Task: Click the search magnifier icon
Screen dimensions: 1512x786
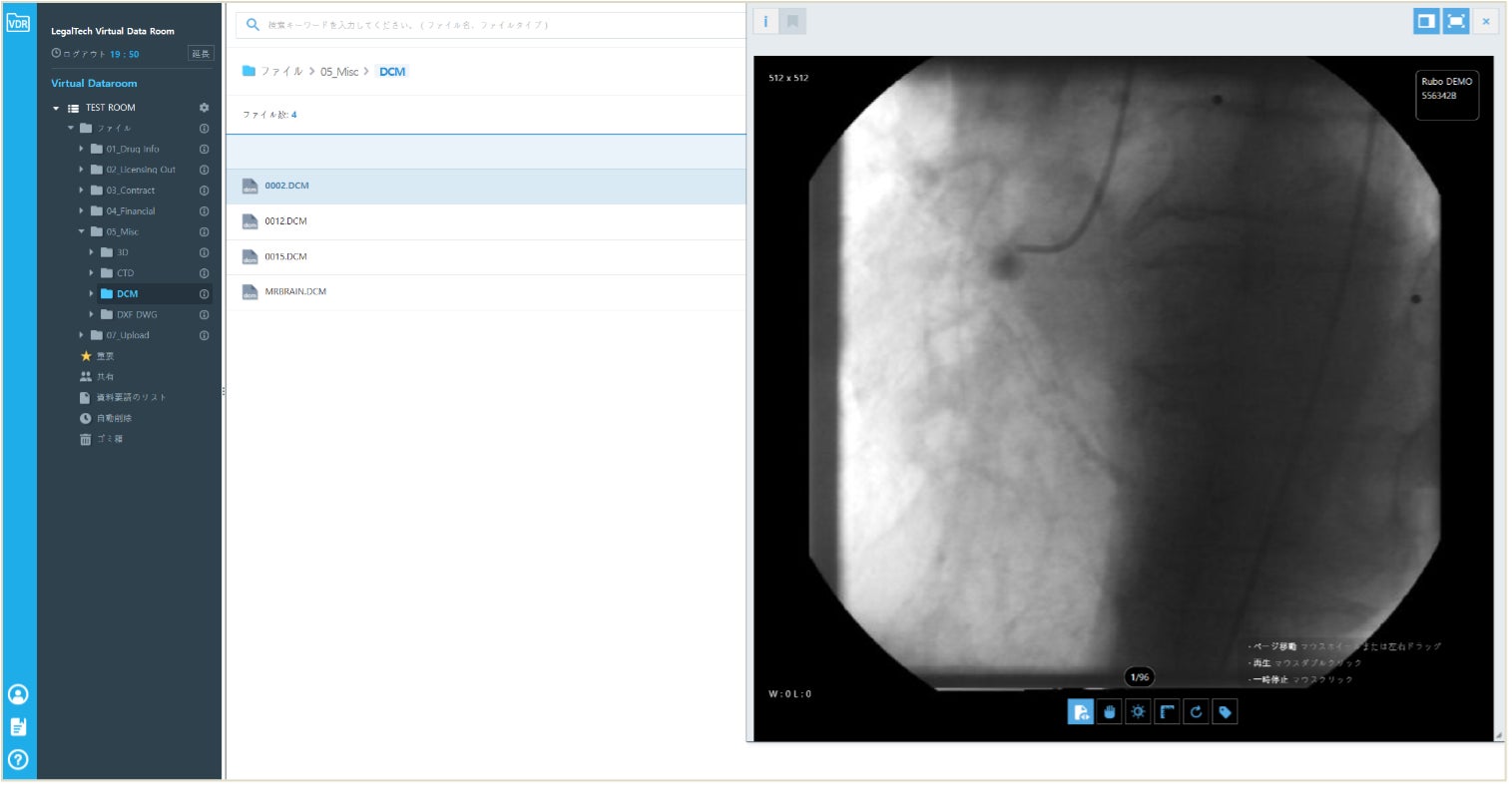Action: 252,25
